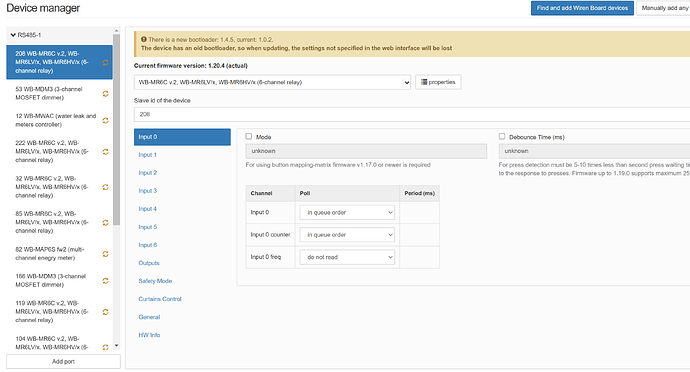Switch to the Input 2 tab

click(x=147, y=173)
